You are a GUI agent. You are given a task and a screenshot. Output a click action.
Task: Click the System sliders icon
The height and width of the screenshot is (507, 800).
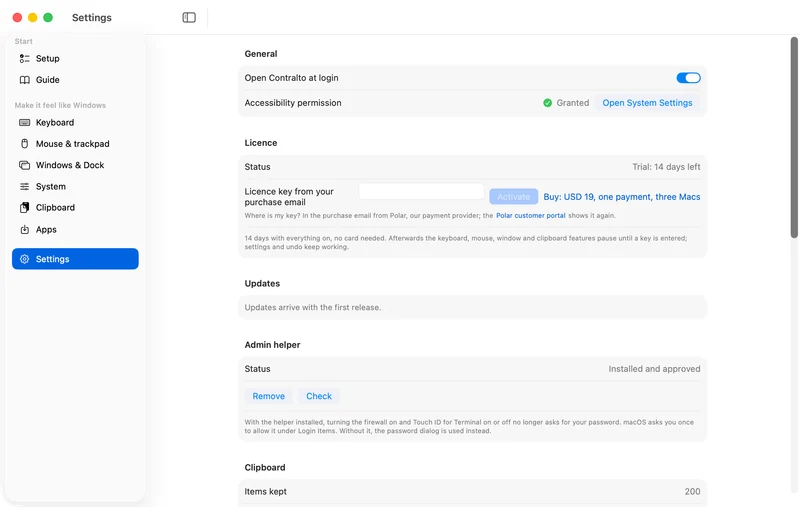(24, 187)
